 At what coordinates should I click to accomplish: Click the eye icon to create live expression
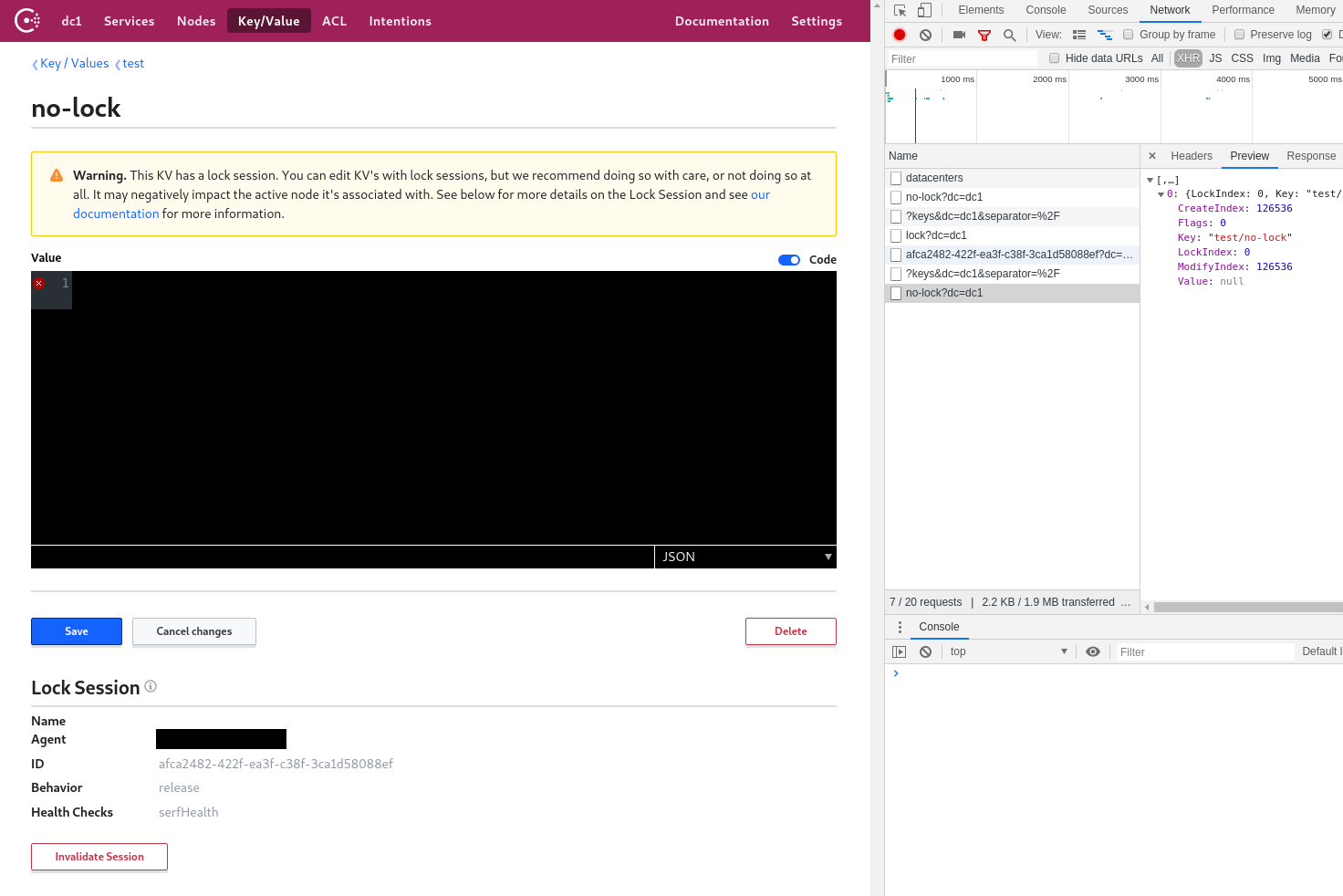(x=1093, y=651)
